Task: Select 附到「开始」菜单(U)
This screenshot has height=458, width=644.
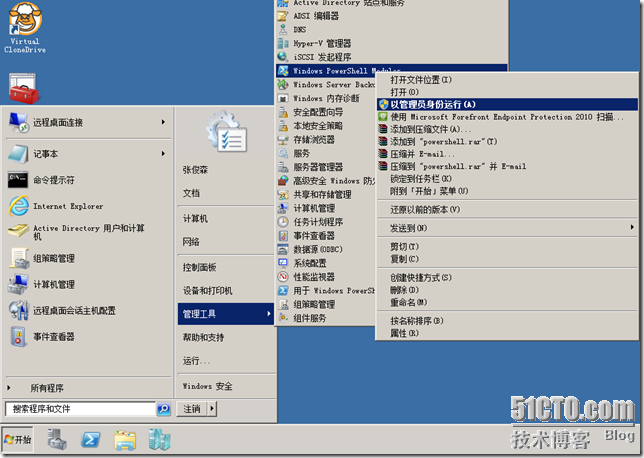Action: [x=429, y=191]
